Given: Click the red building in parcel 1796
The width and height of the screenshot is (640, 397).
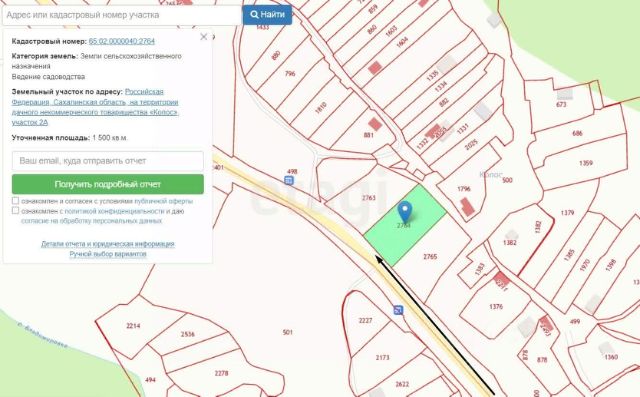Looking at the screenshot, I should (x=467, y=206).
